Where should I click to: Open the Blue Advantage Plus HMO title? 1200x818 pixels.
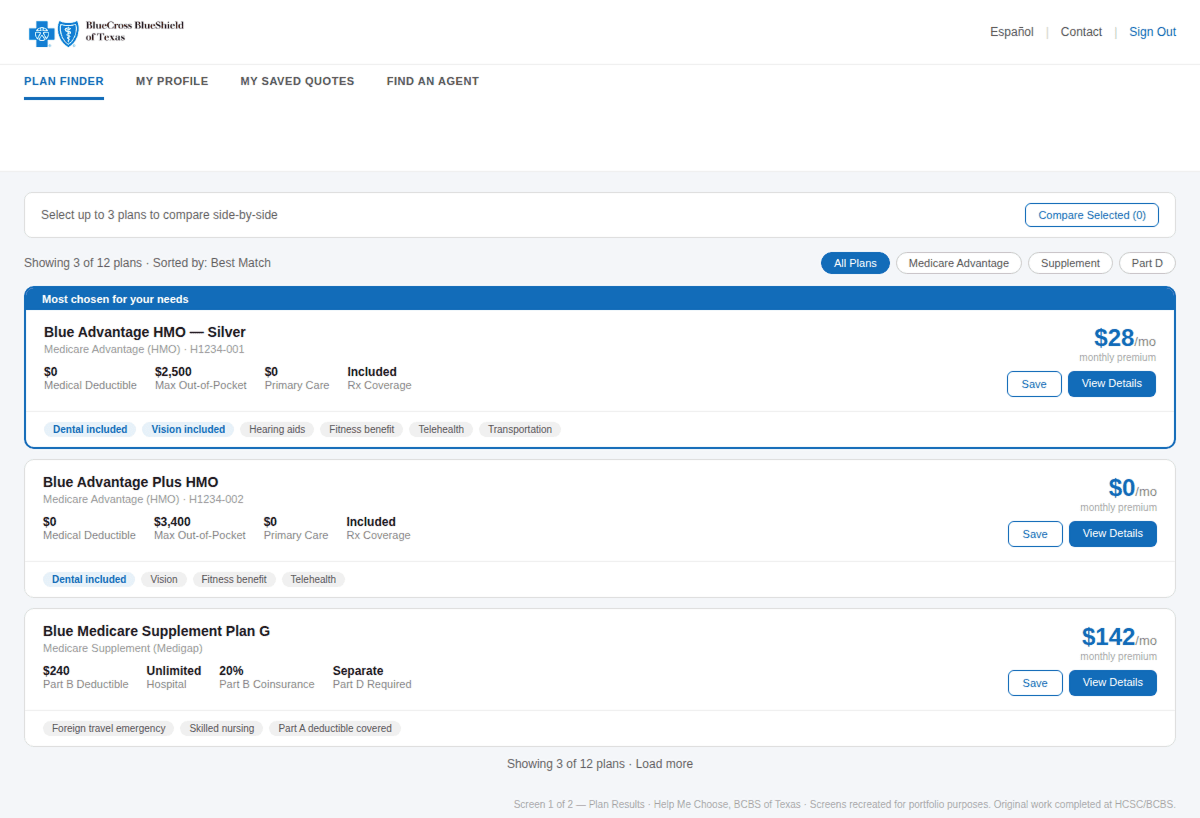pyautogui.click(x=130, y=482)
